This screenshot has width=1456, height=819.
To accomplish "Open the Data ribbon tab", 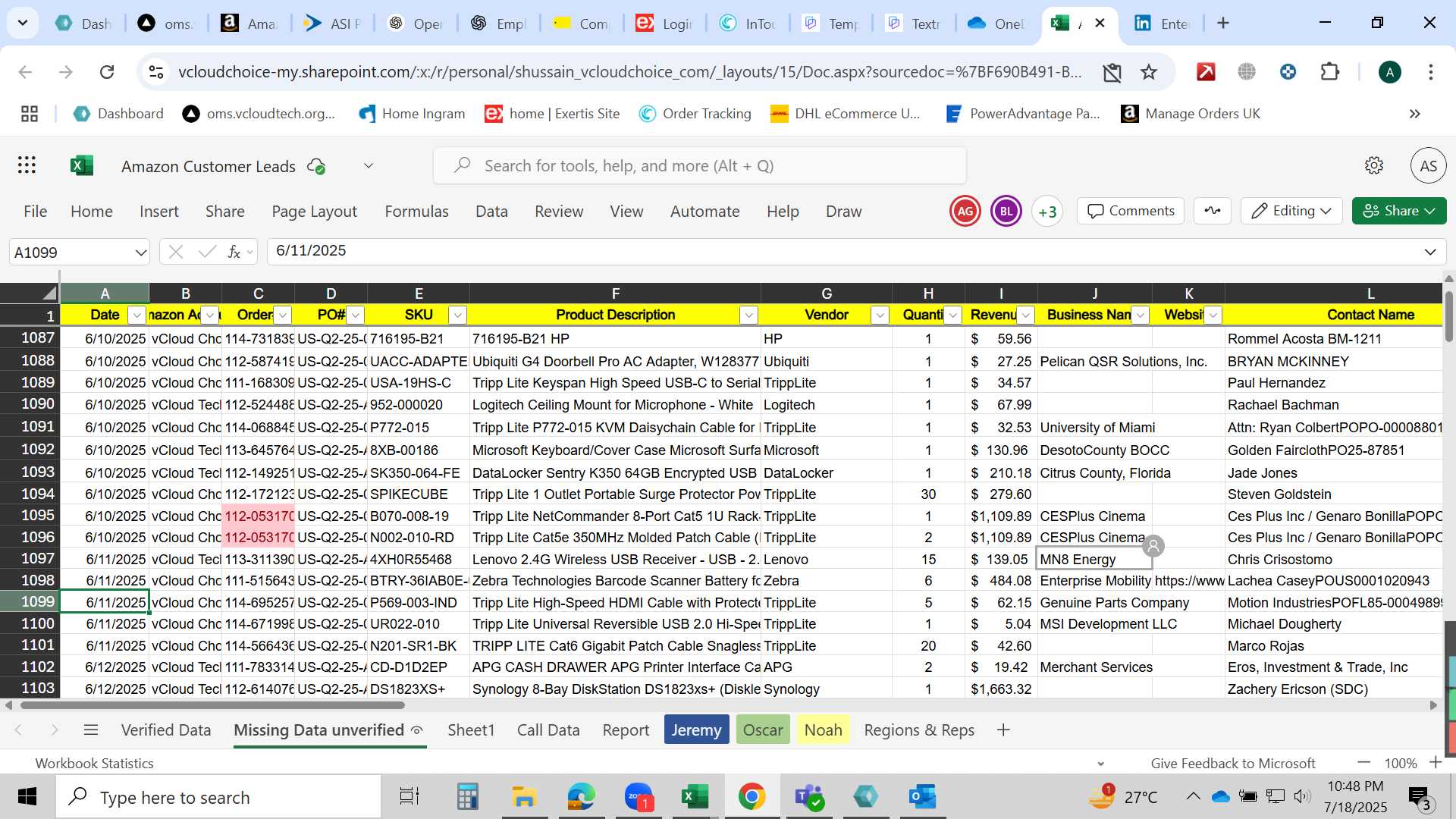I will 491,212.
